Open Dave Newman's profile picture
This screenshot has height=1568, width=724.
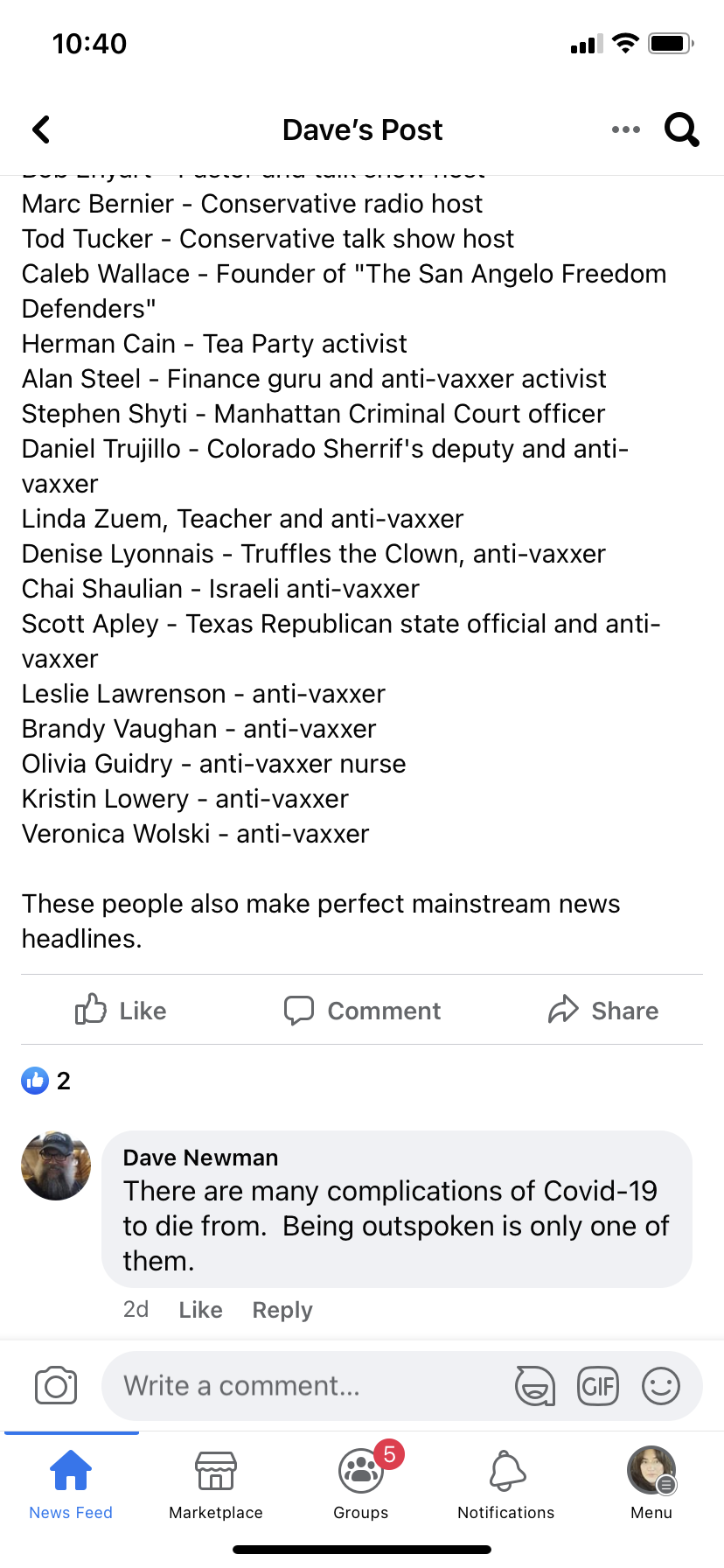pyautogui.click(x=56, y=1165)
